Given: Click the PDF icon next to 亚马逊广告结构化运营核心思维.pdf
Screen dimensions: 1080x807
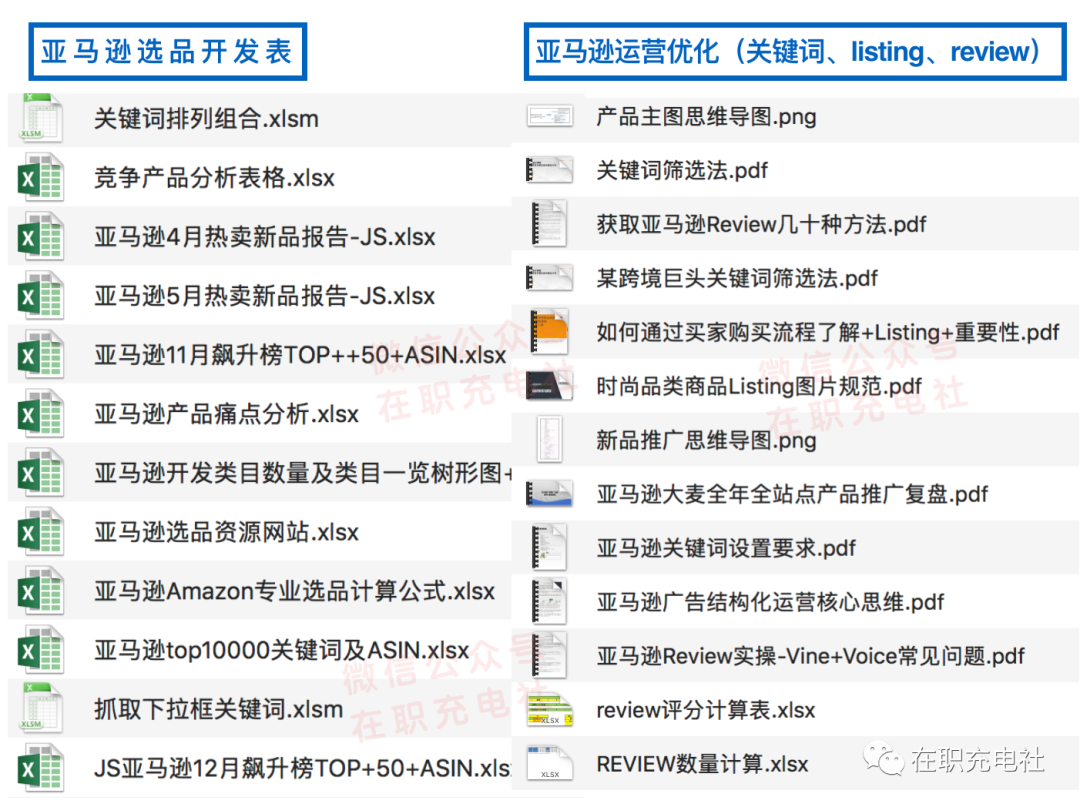Looking at the screenshot, I should point(549,602).
